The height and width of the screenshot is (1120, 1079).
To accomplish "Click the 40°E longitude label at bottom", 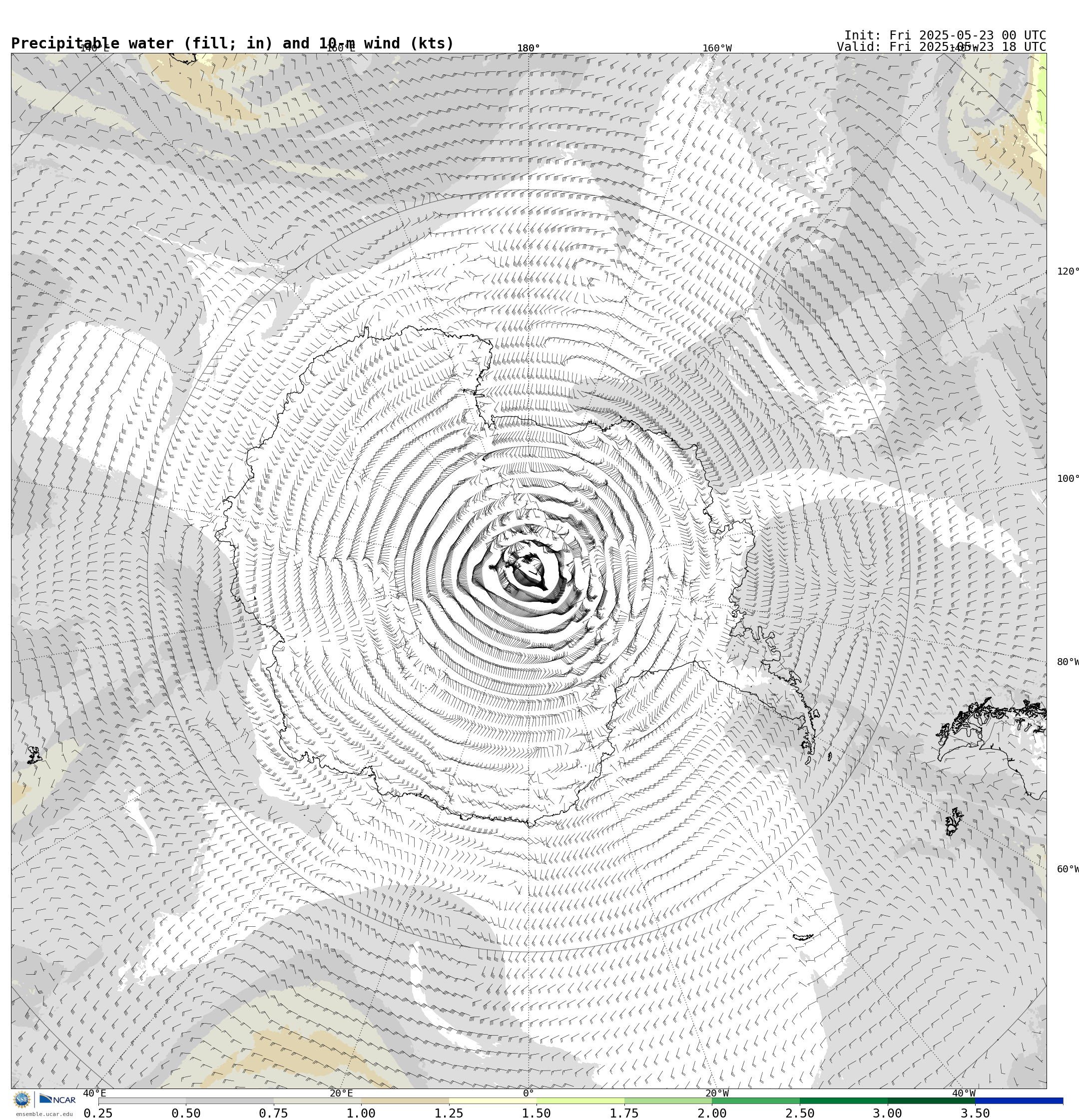I will 94,1093.
